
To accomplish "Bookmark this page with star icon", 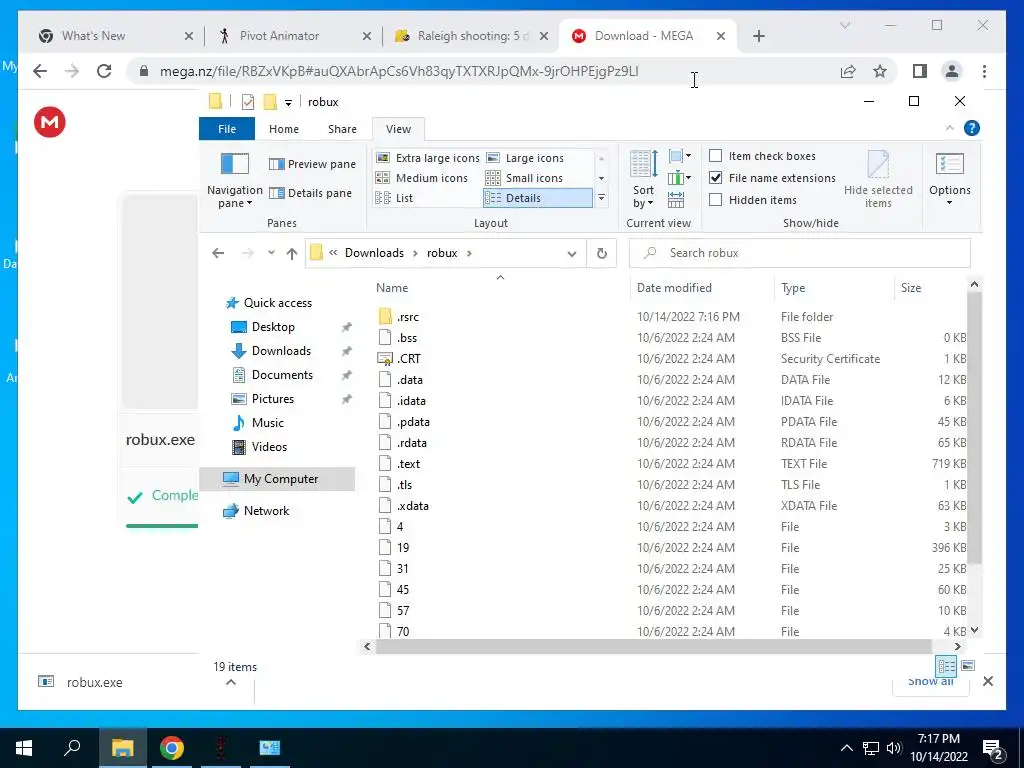I will (x=880, y=71).
